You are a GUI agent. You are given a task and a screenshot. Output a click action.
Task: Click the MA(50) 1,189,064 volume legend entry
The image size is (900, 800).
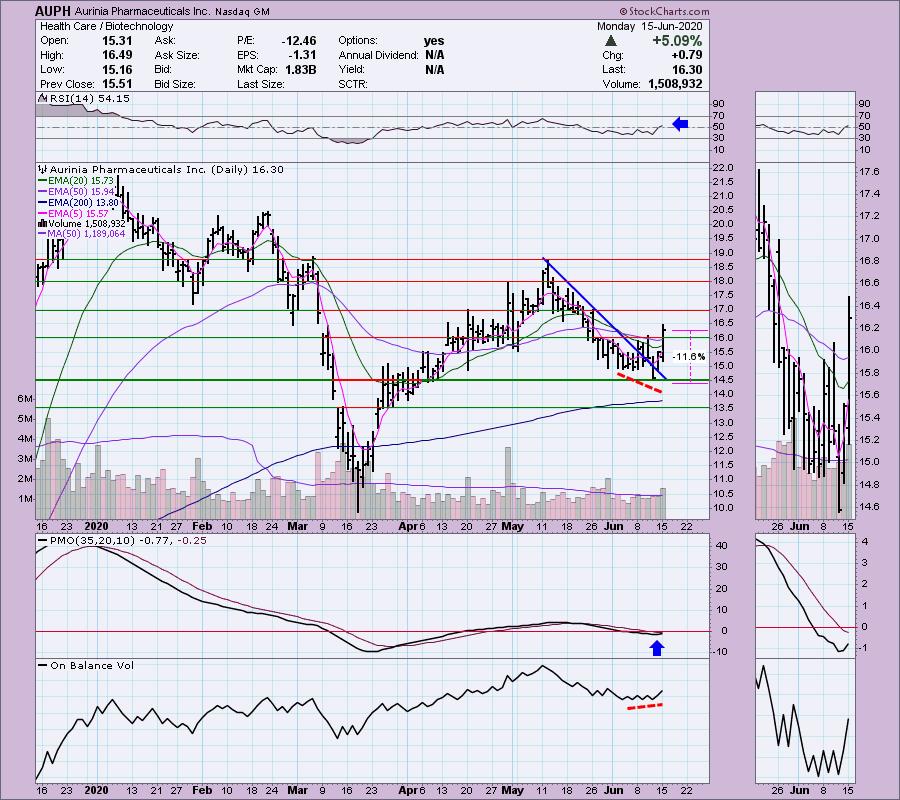pos(87,234)
